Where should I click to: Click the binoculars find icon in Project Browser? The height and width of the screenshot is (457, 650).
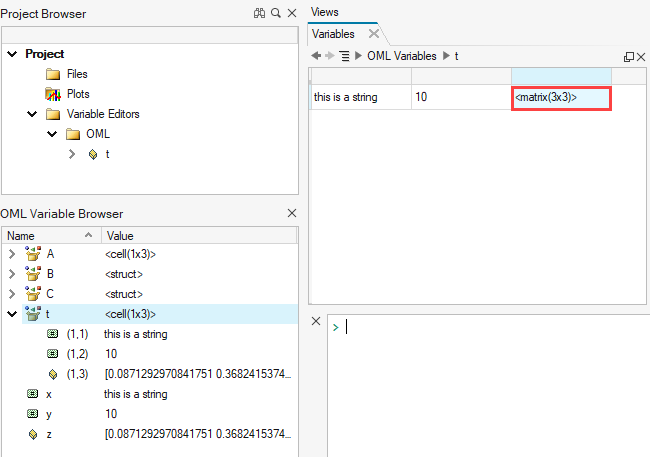[x=259, y=14]
